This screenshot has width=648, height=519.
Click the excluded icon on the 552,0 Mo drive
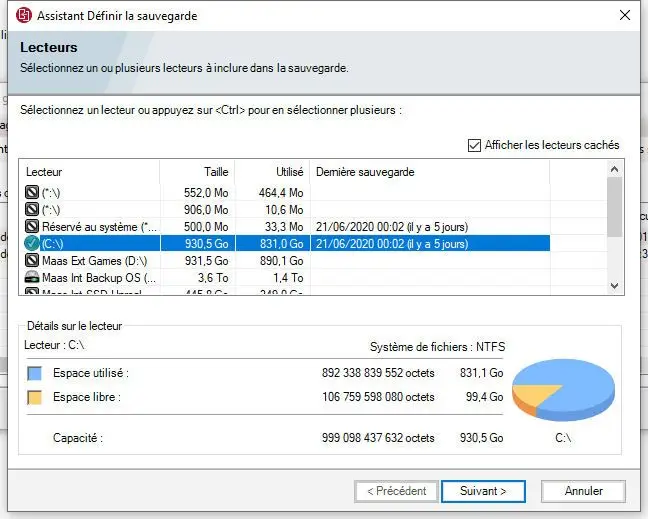pos(32,192)
